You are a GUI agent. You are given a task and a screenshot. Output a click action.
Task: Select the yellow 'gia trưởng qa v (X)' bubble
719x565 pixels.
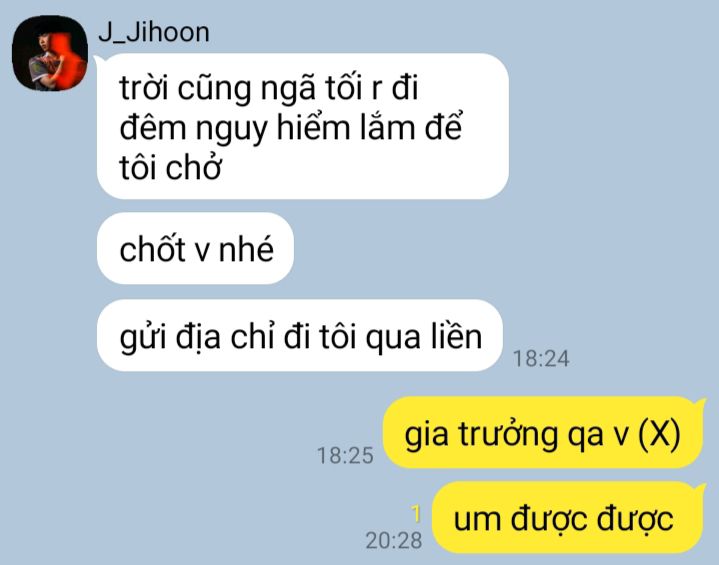point(543,432)
